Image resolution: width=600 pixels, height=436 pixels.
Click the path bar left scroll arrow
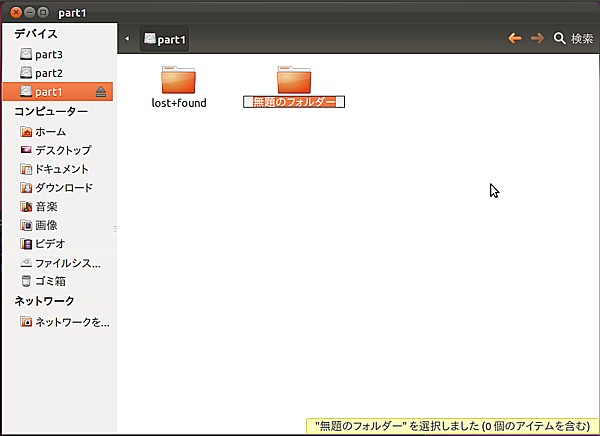(x=127, y=39)
